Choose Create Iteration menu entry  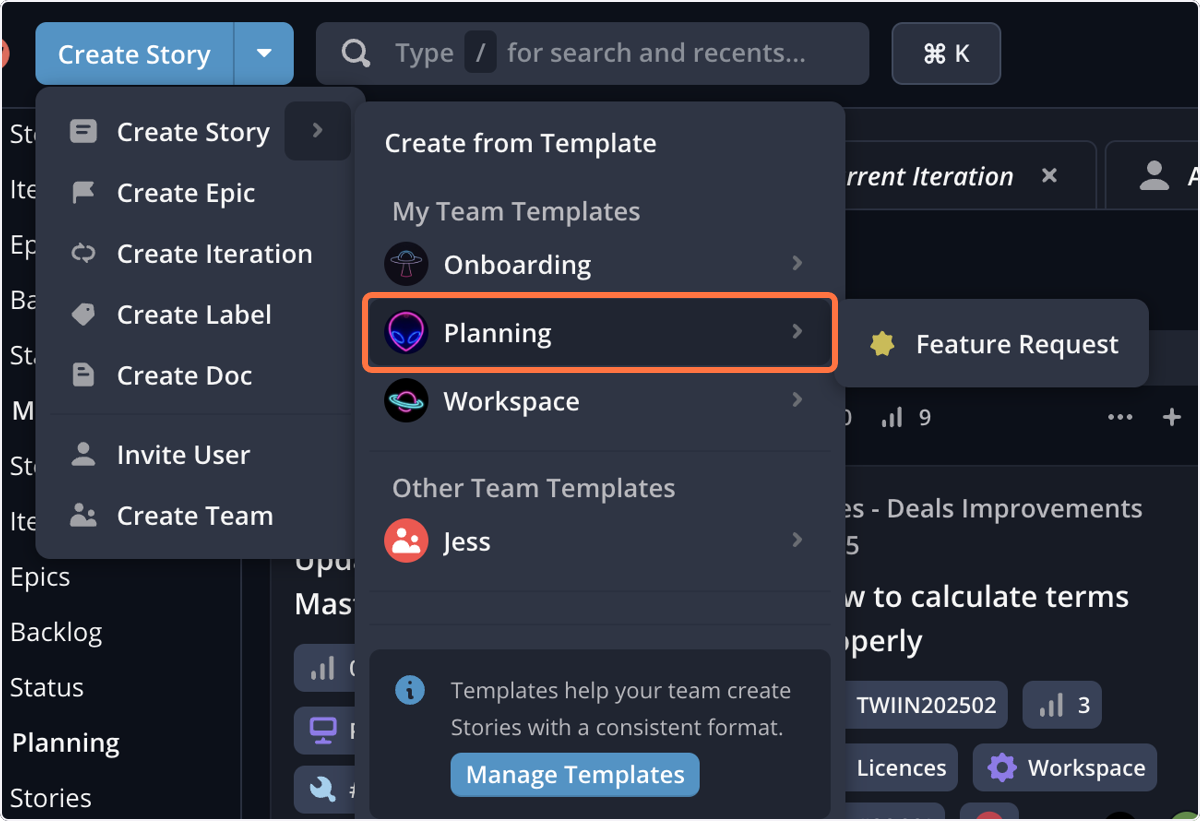click(x=214, y=254)
